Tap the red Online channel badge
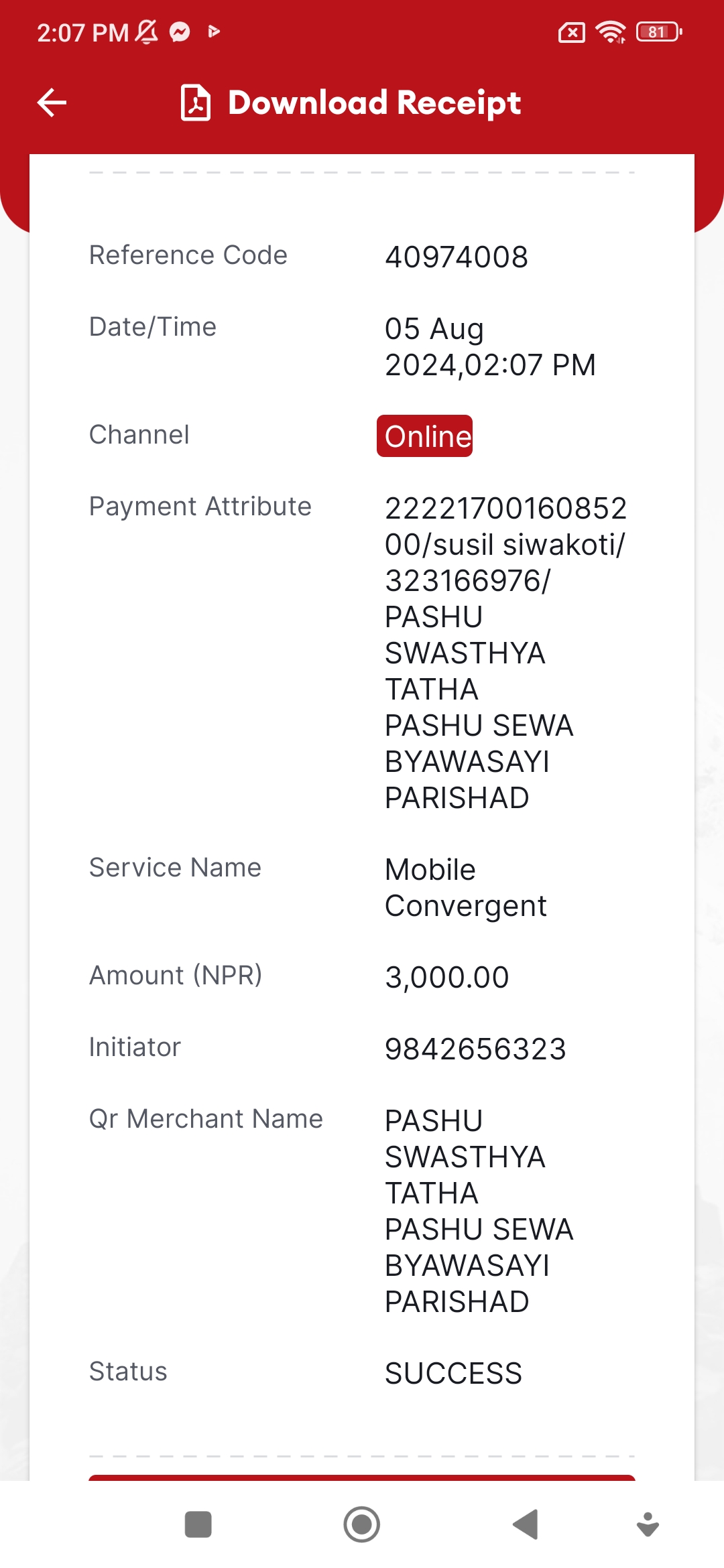The image size is (724, 1568). click(425, 436)
